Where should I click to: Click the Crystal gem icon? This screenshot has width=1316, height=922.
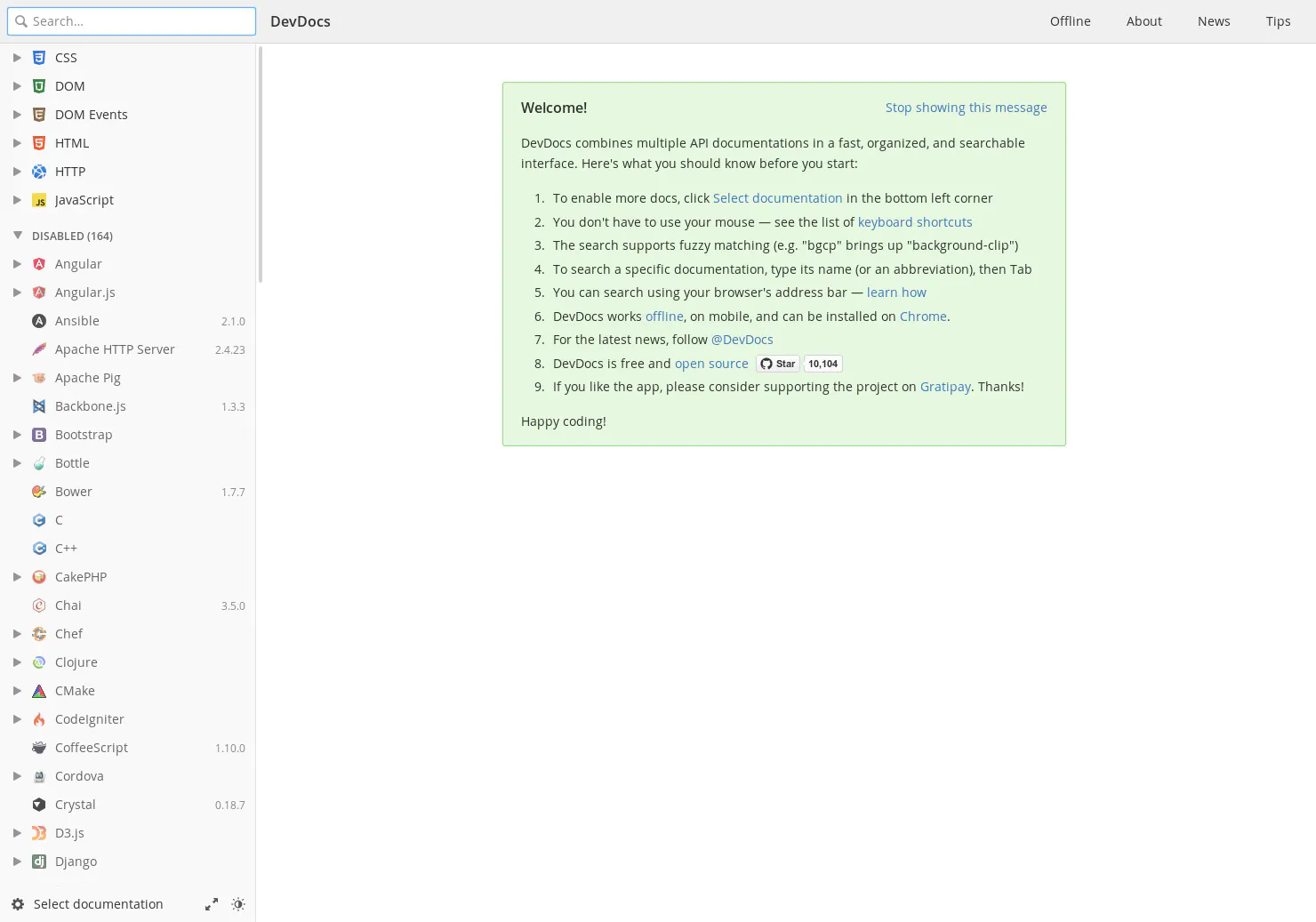[39, 805]
